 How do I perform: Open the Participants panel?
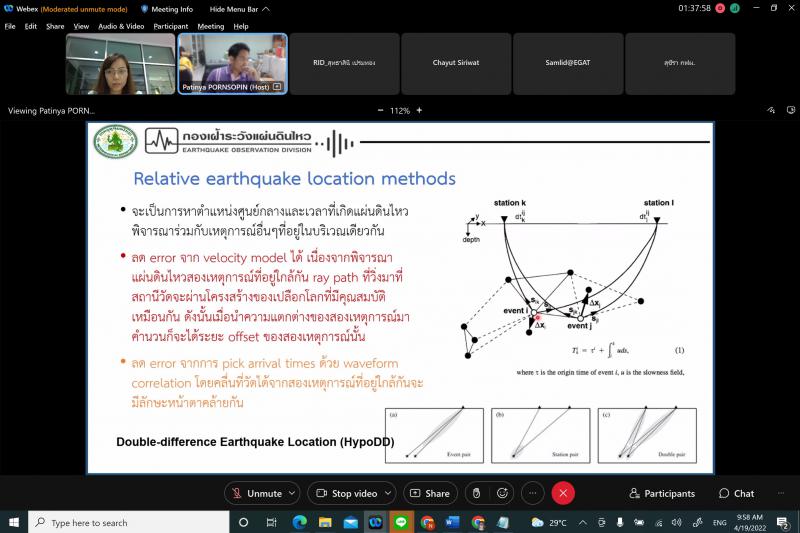tap(662, 493)
